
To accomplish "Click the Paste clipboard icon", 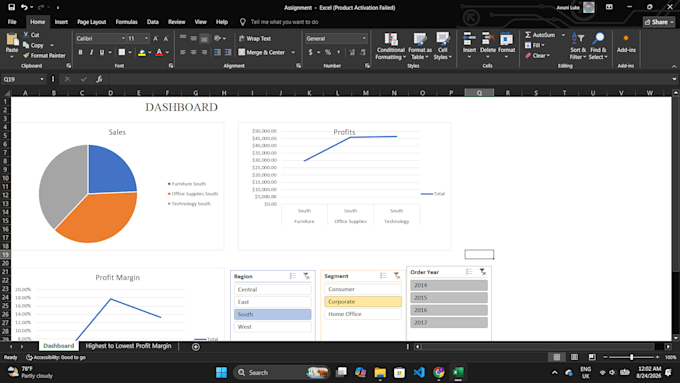I will click(x=12, y=40).
